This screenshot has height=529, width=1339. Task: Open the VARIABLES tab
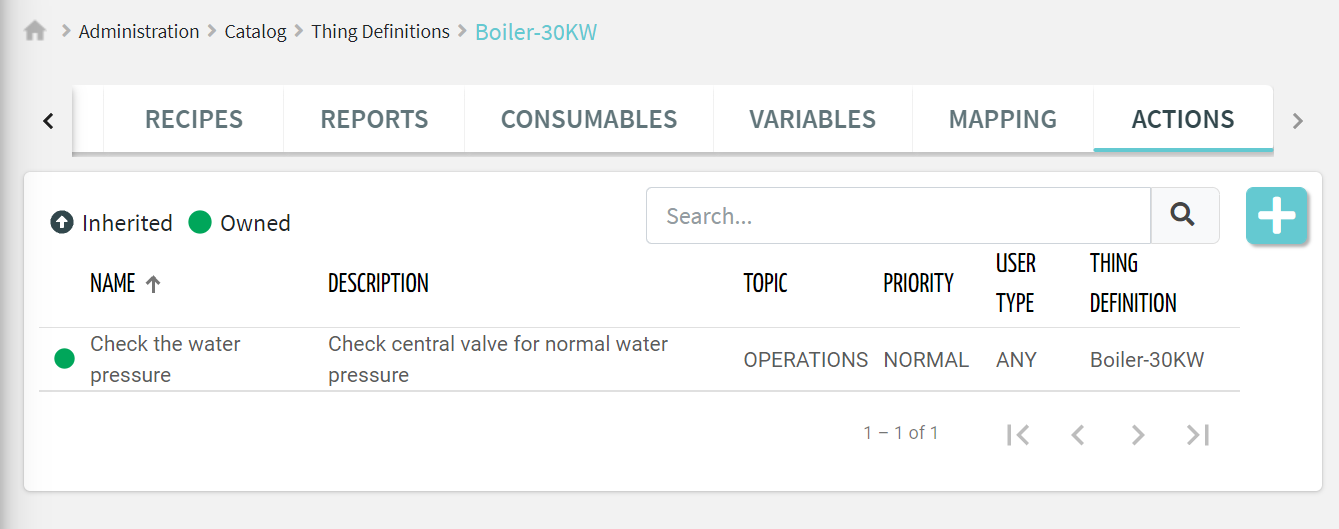(x=812, y=119)
